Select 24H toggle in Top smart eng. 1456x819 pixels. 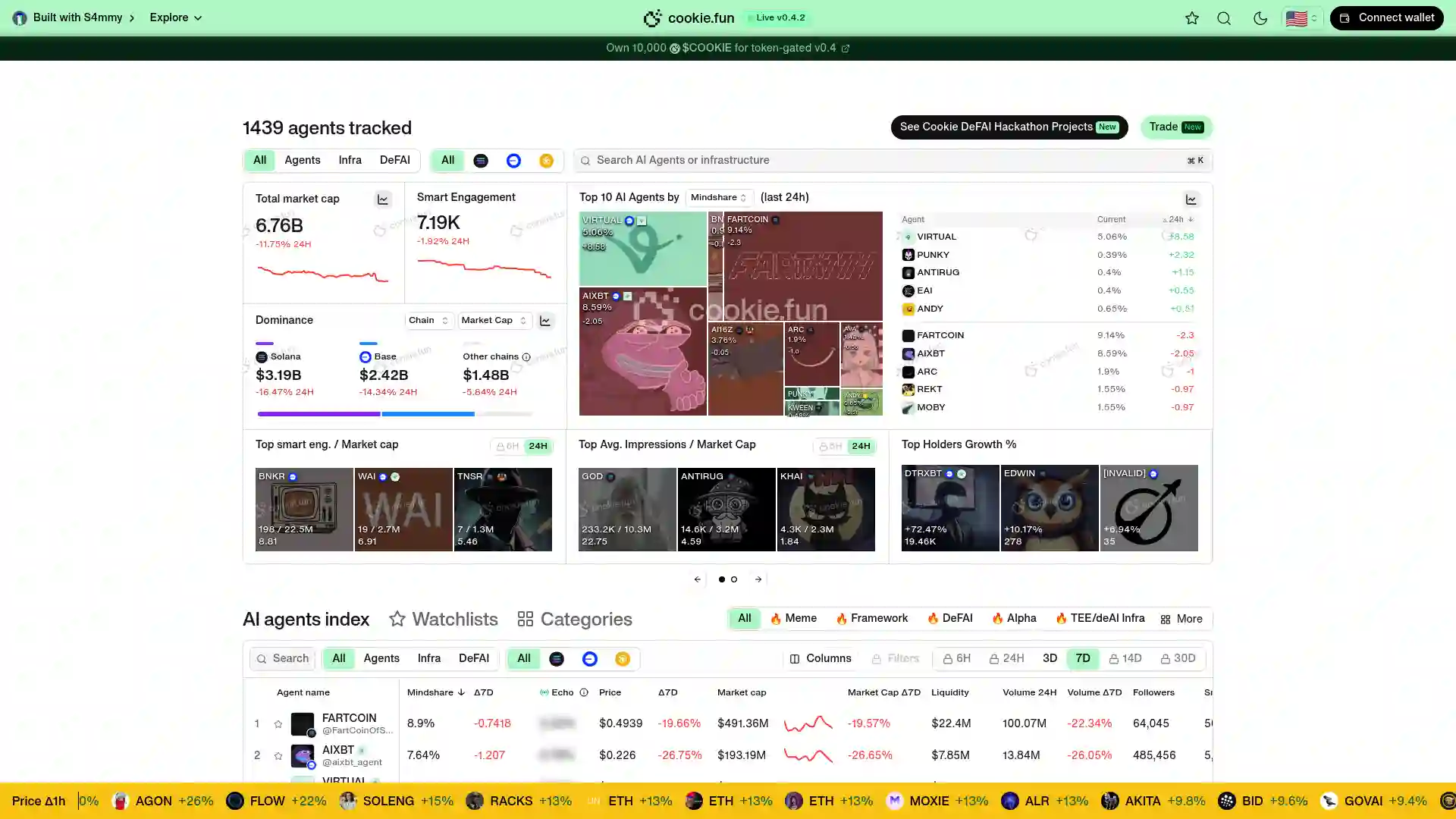click(x=538, y=446)
